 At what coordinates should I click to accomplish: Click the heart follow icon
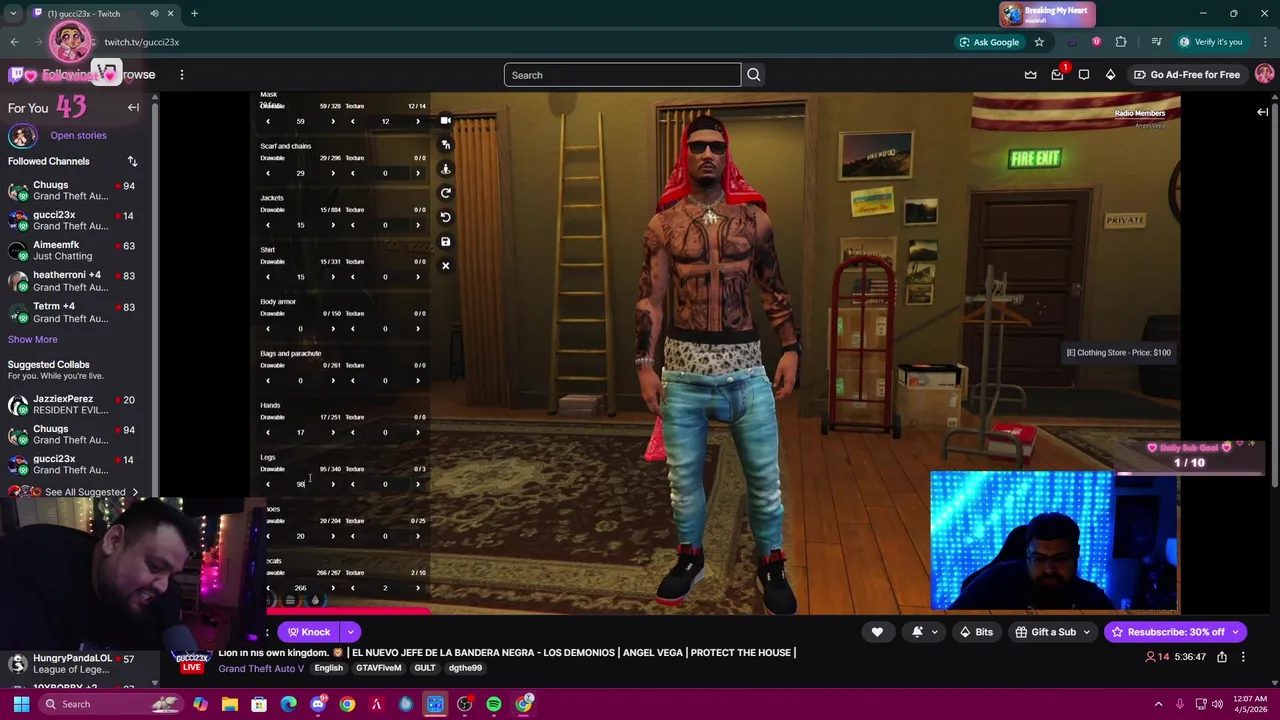pos(877,632)
